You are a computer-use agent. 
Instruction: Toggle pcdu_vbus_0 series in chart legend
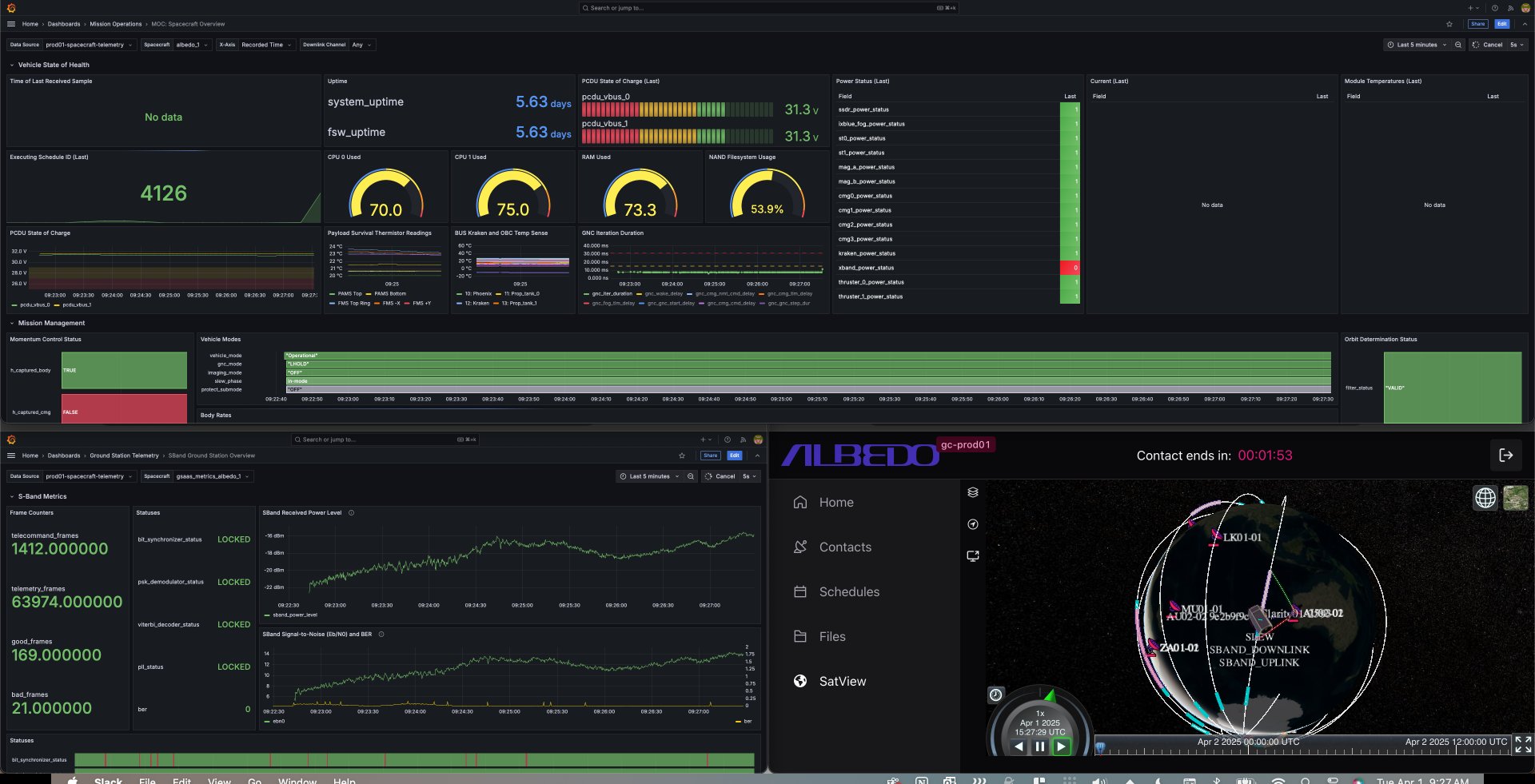(x=34, y=304)
